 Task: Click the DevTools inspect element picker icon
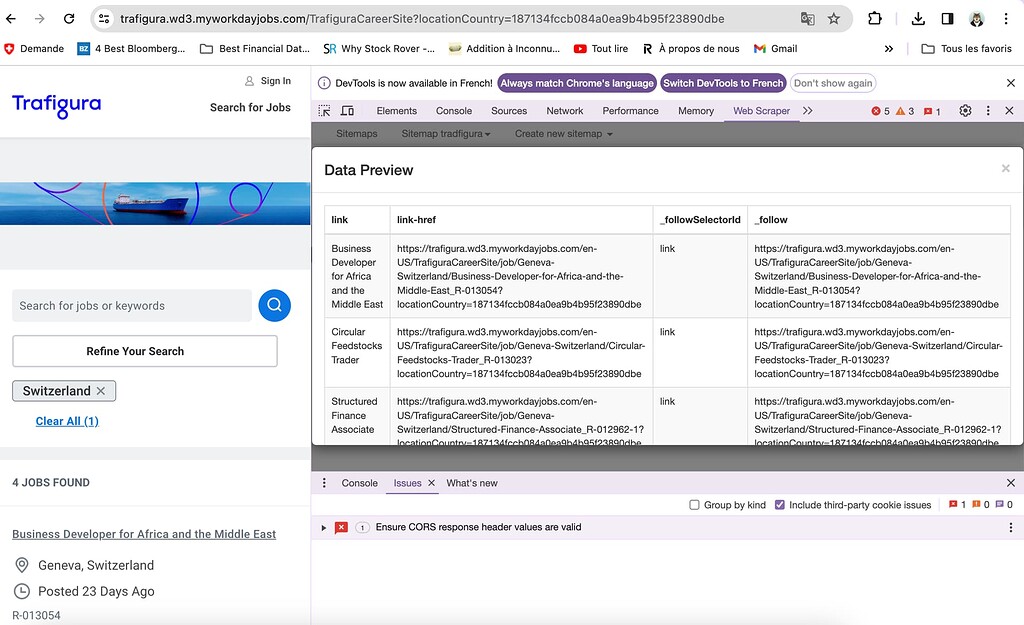point(324,111)
